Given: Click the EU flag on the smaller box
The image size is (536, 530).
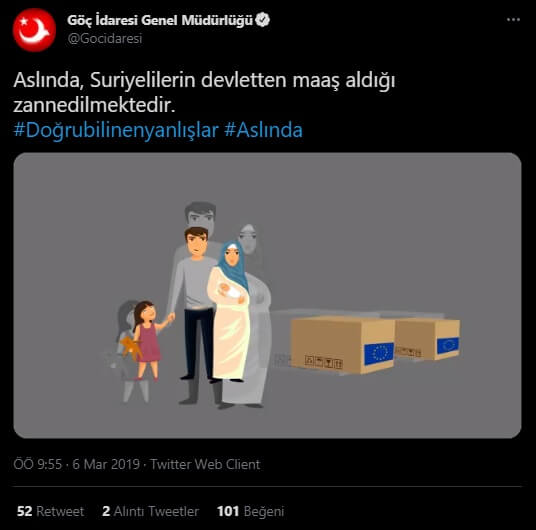Looking at the screenshot, I should (x=448, y=345).
